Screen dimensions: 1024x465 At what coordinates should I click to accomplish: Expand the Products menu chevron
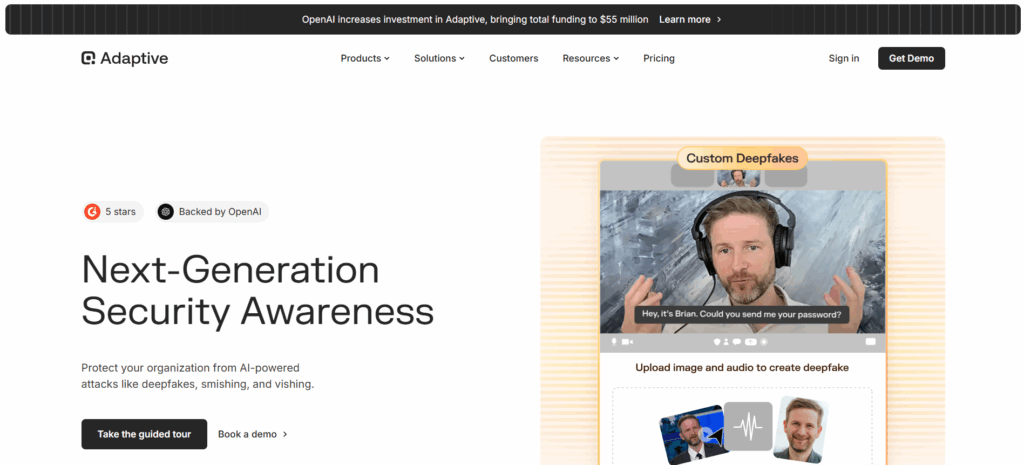(387, 58)
